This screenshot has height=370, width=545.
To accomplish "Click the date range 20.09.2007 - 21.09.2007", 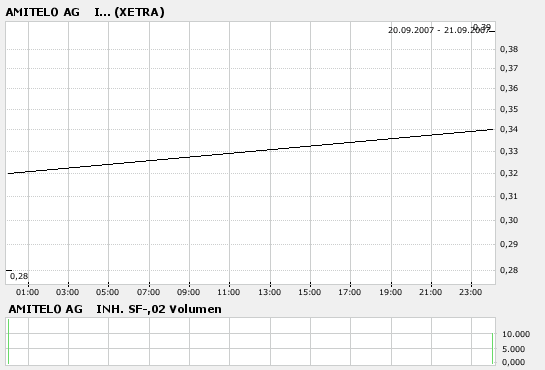I will tap(439, 30).
